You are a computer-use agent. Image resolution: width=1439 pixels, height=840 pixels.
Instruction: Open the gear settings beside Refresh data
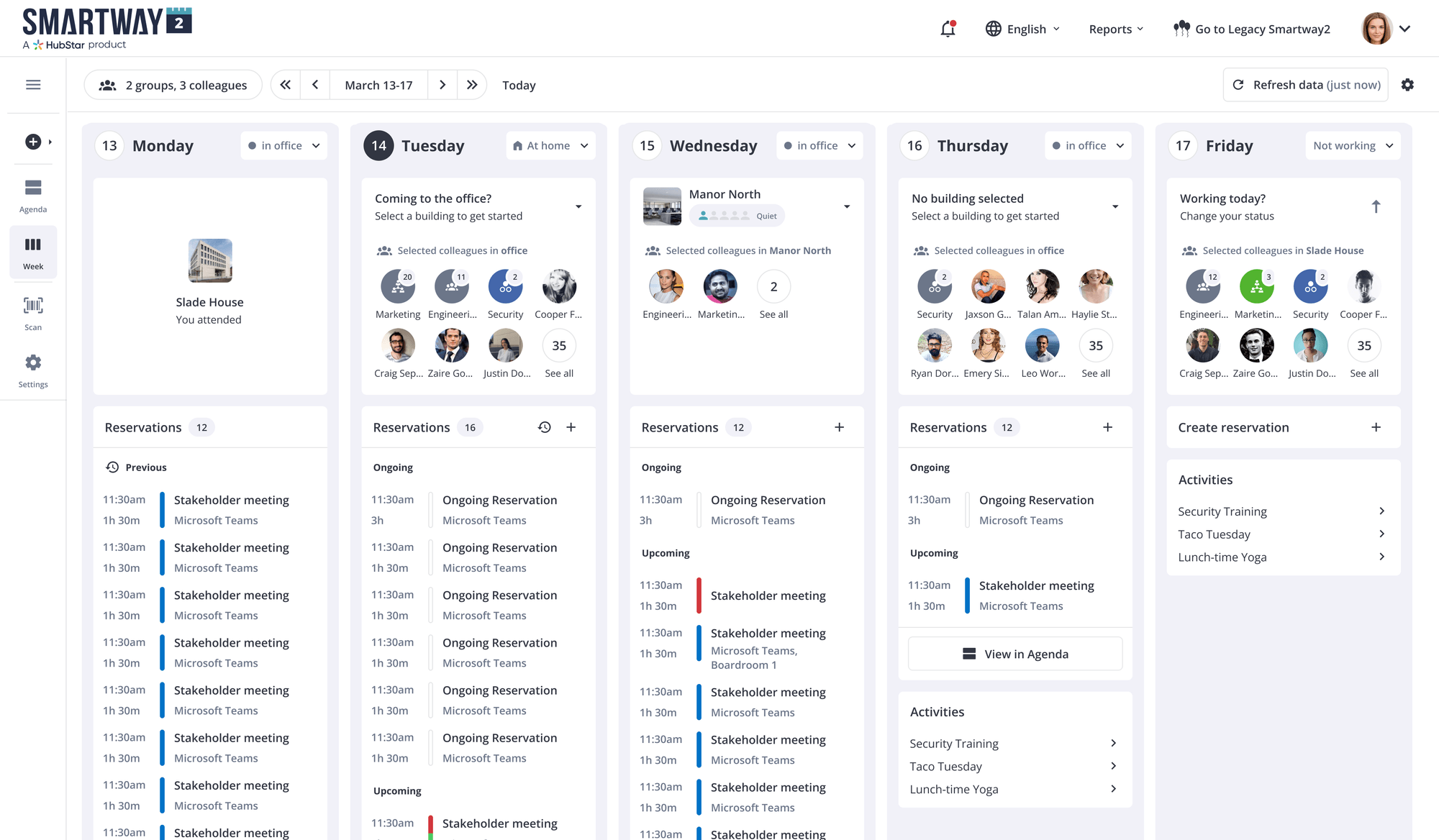[x=1407, y=85]
